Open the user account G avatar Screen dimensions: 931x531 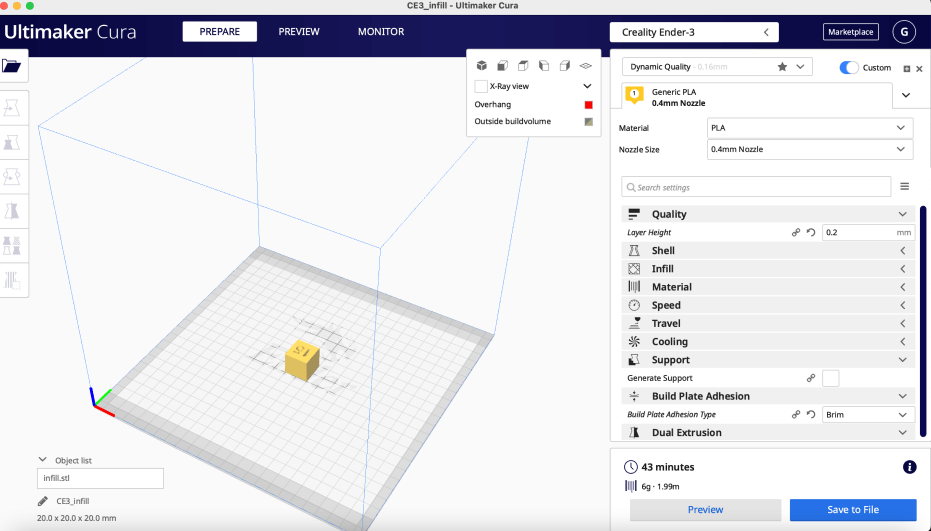[904, 32]
